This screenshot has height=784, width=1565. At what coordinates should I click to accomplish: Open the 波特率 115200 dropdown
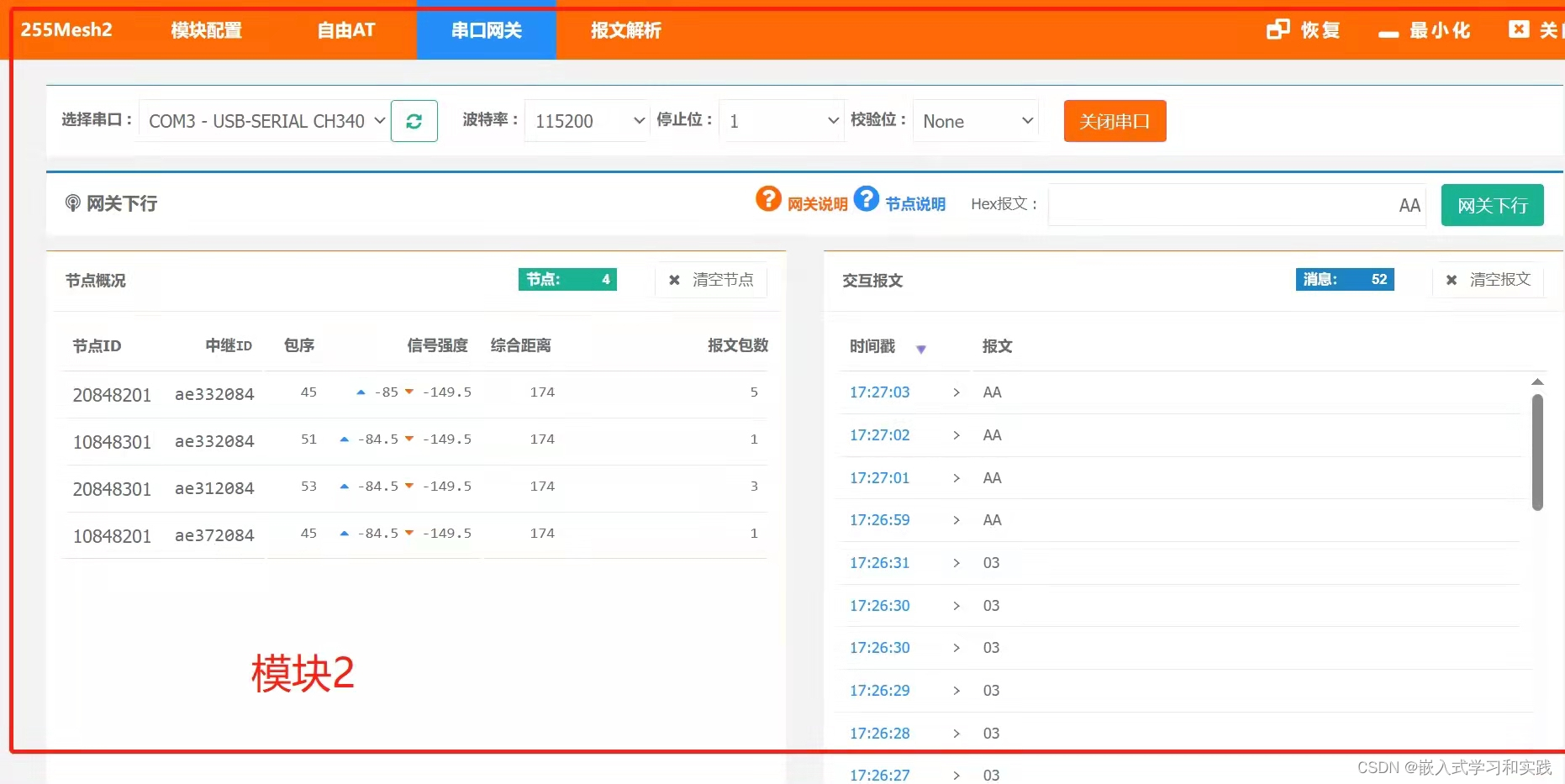coord(587,121)
